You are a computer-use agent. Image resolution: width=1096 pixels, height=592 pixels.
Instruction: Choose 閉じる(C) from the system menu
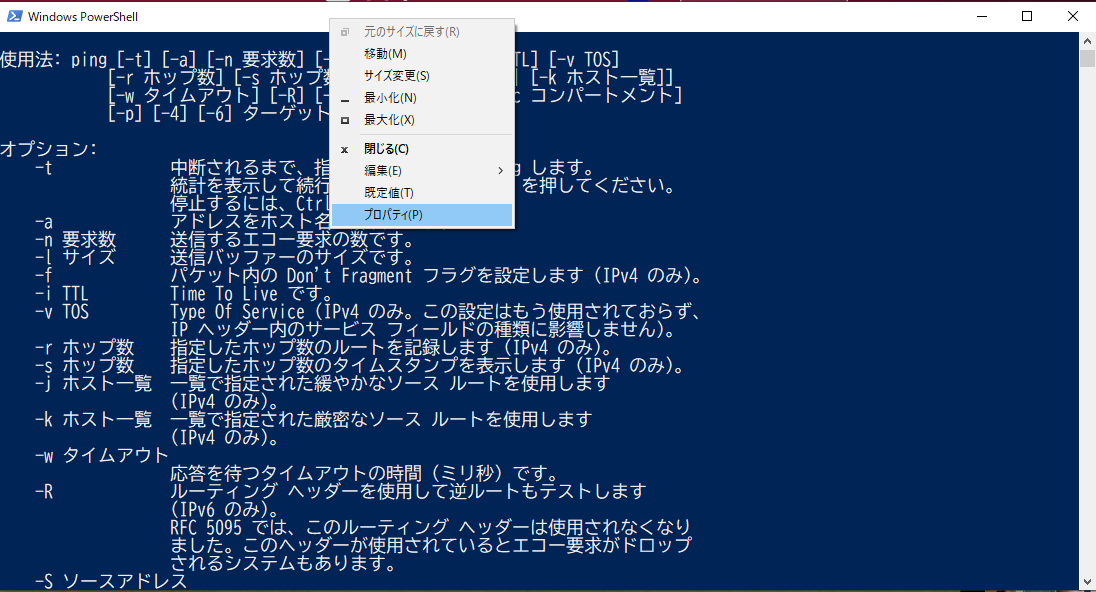click(x=388, y=148)
